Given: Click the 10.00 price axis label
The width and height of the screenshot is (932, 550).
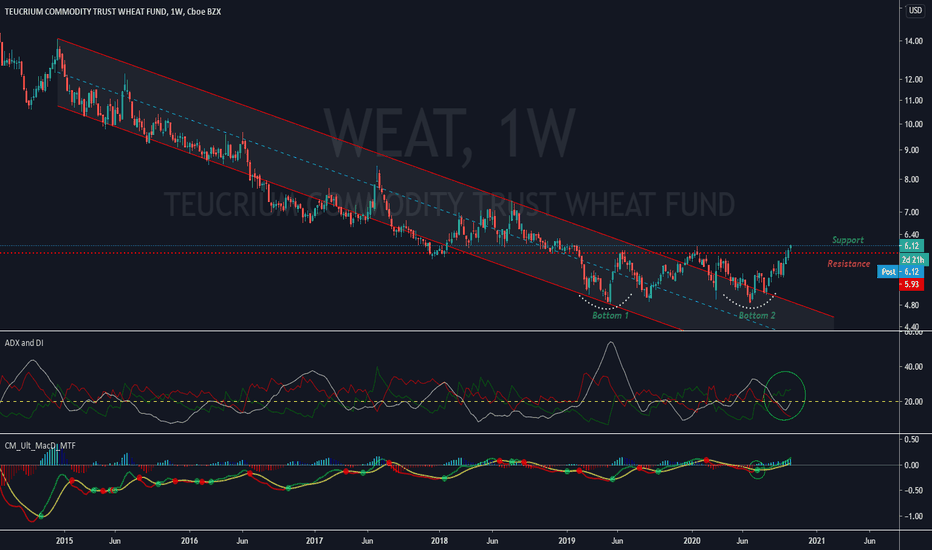Looking at the screenshot, I should [x=914, y=124].
